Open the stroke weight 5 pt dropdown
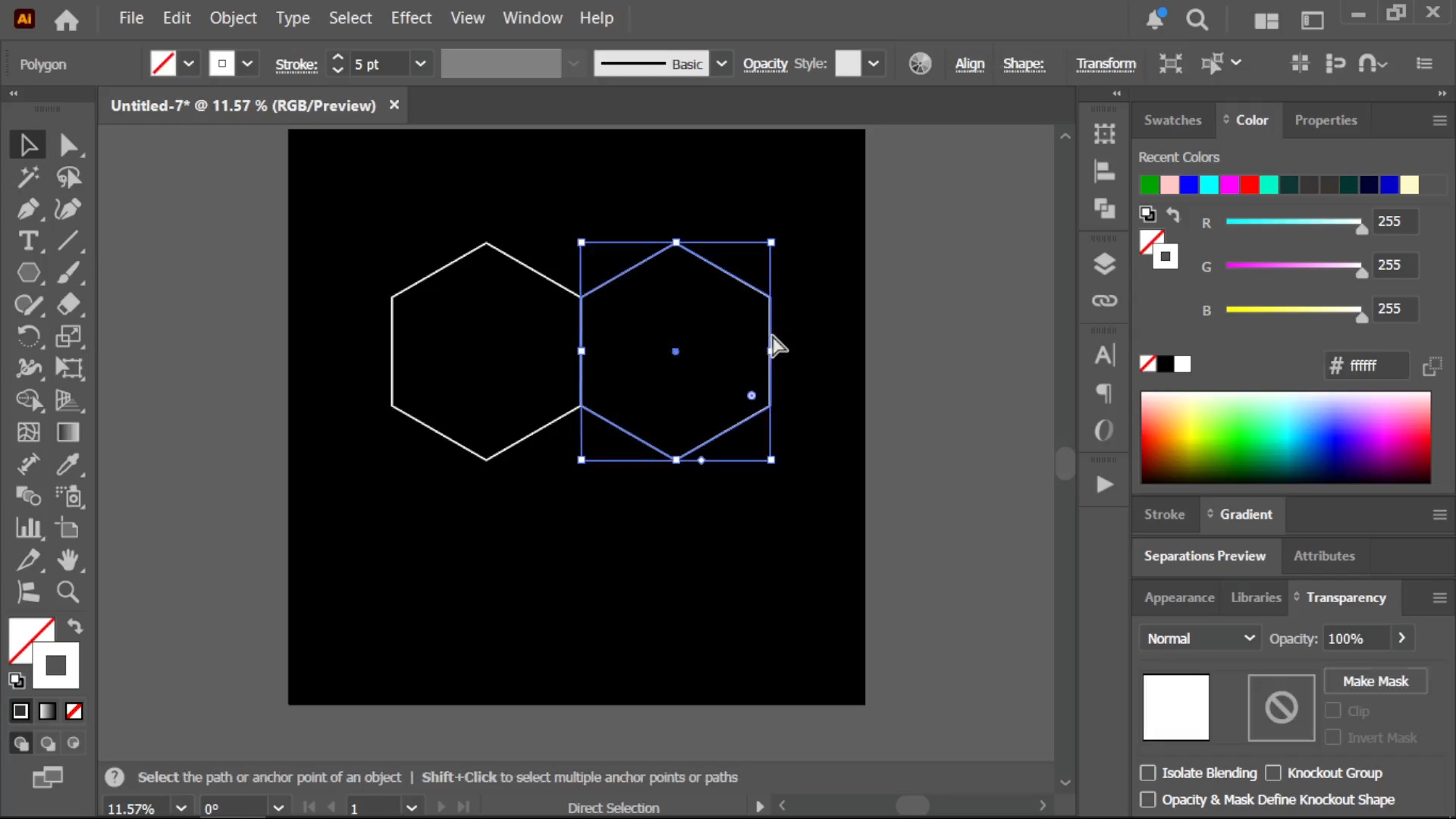The image size is (1456, 819). 420,64
